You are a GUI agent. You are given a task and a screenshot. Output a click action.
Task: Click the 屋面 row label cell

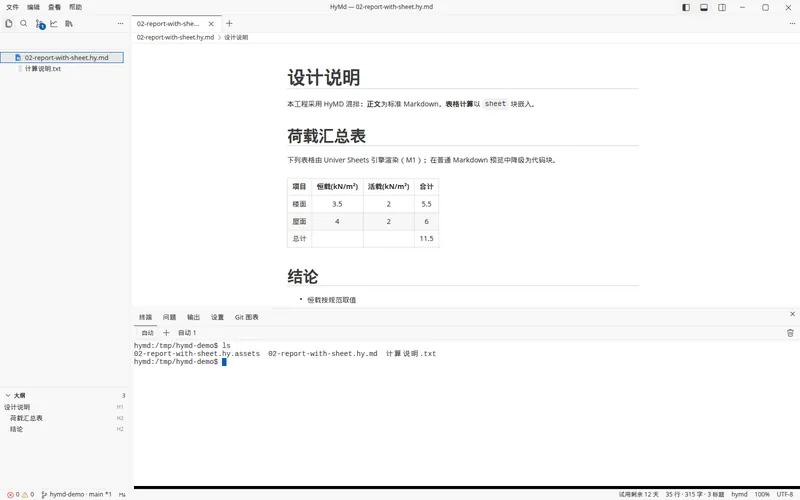click(x=299, y=221)
